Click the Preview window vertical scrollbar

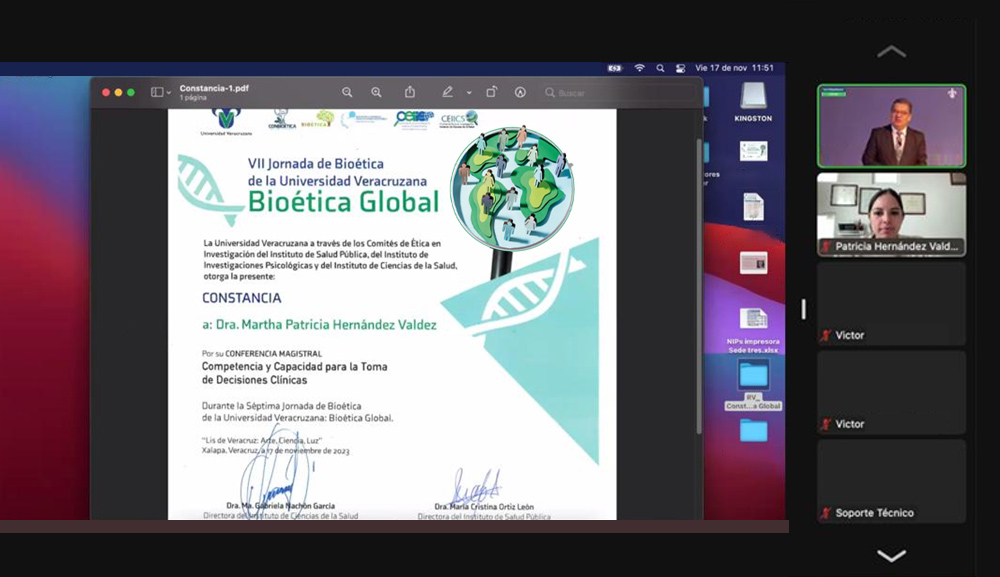coord(699,287)
